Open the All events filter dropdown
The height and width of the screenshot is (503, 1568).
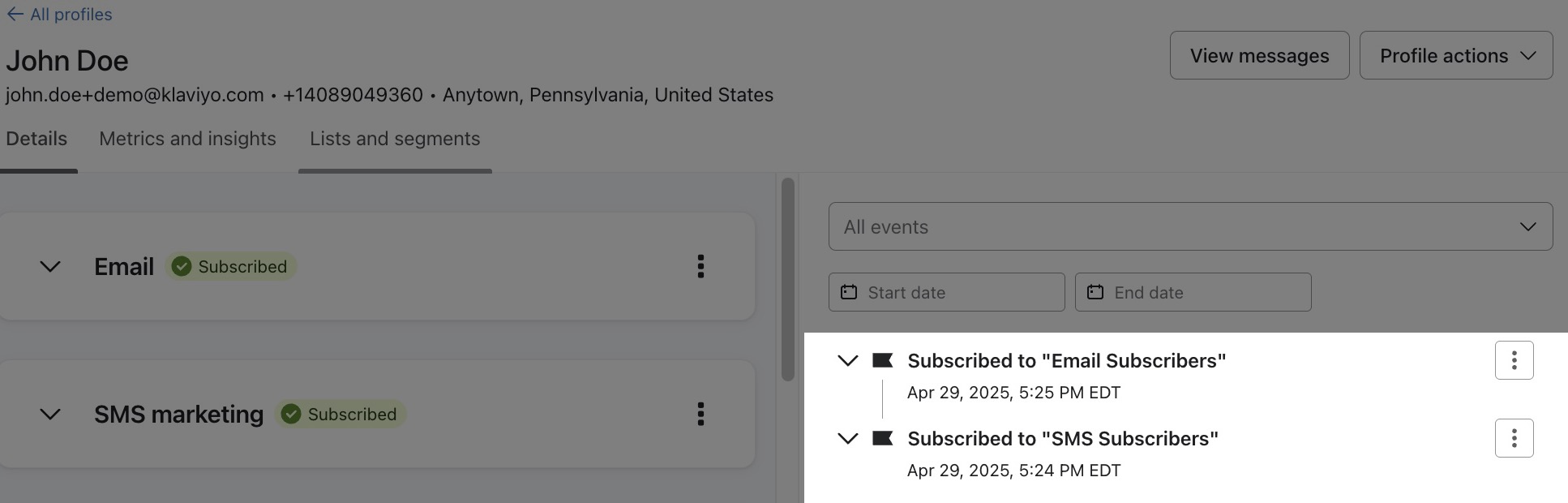(1189, 226)
